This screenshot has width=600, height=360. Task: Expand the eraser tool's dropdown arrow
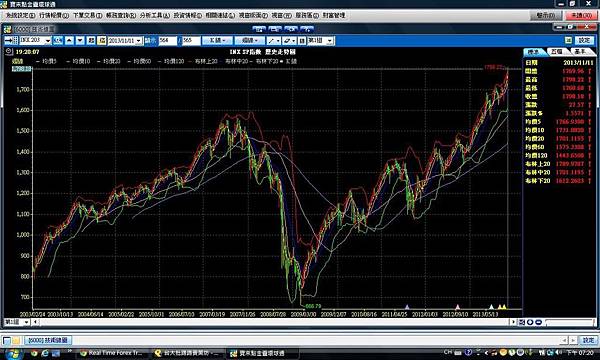tap(294, 41)
